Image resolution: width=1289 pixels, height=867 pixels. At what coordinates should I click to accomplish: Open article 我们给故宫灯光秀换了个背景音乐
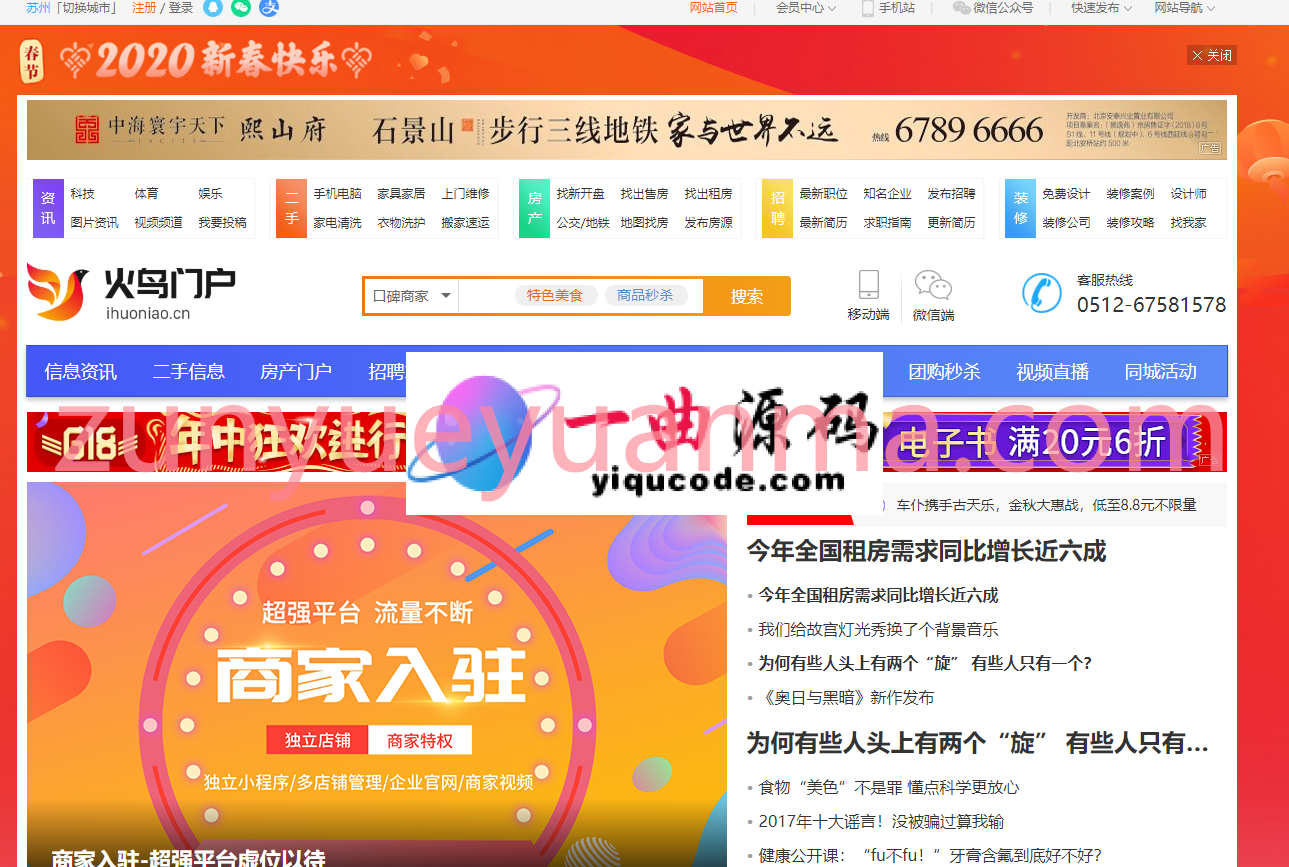point(878,630)
